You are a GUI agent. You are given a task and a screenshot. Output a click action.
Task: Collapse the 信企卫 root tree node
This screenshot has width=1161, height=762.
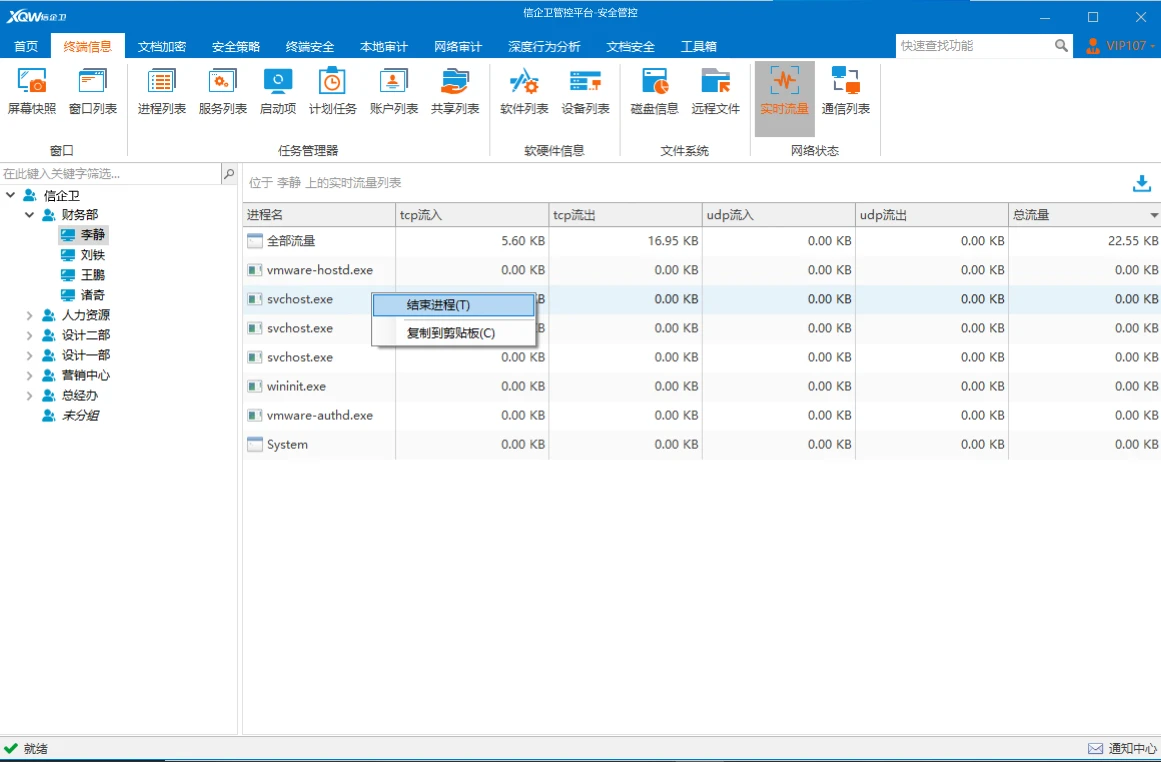(x=10, y=195)
